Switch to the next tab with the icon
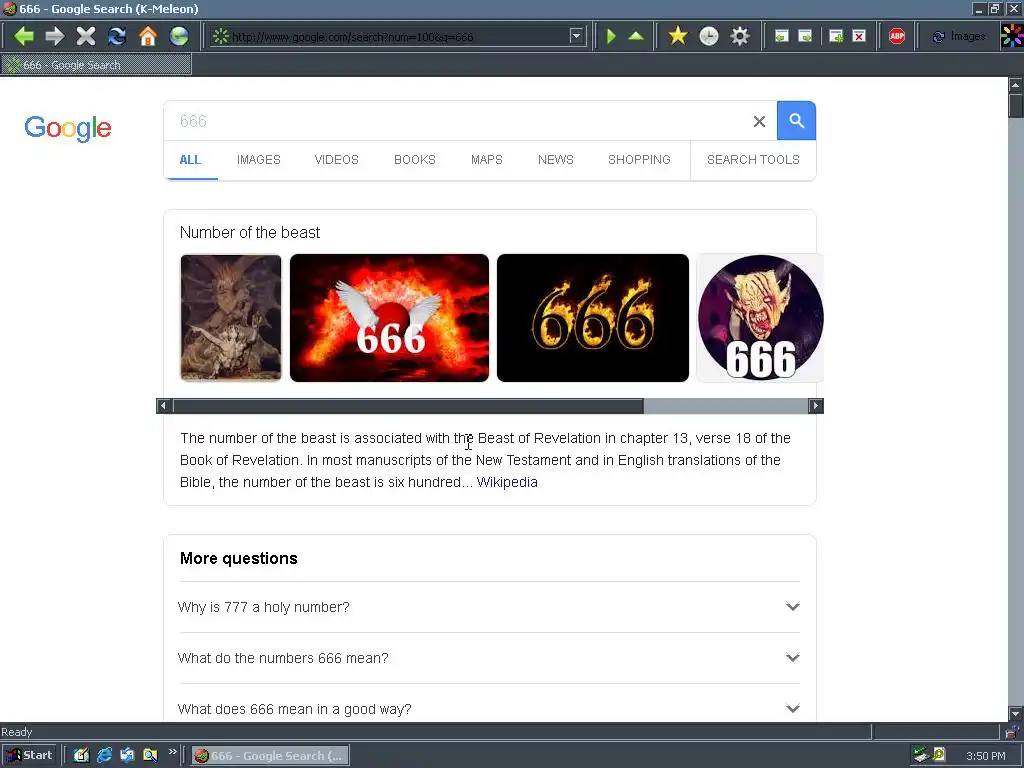The height and width of the screenshot is (768, 1024). pyautogui.click(x=805, y=37)
